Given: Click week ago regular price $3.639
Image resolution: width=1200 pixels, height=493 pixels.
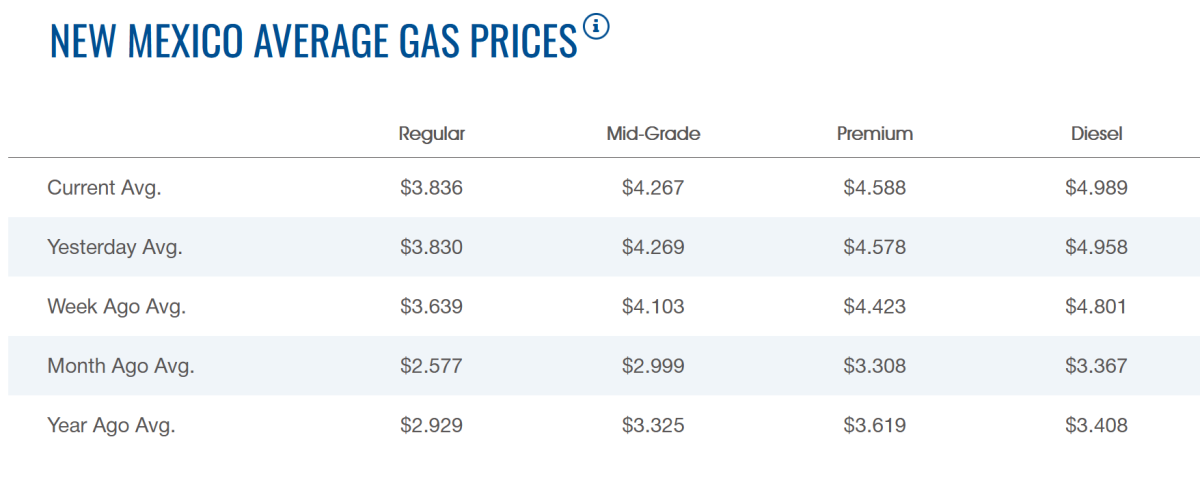Looking at the screenshot, I should 431,306.
